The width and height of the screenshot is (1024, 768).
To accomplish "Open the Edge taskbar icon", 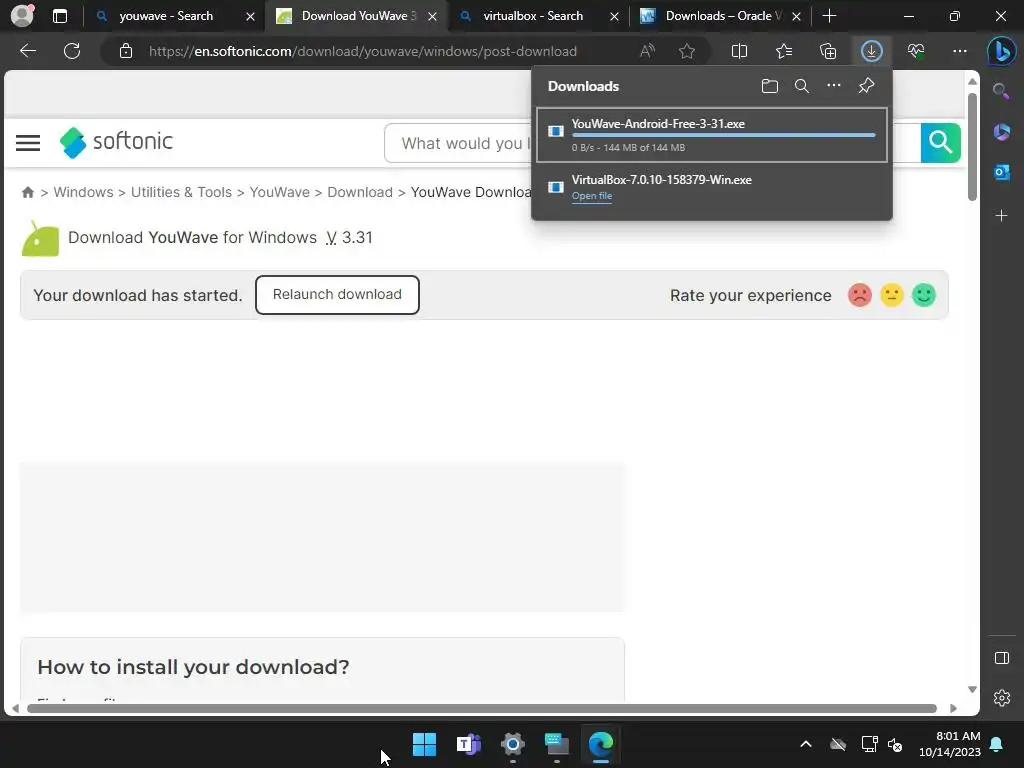I will pyautogui.click(x=601, y=744).
